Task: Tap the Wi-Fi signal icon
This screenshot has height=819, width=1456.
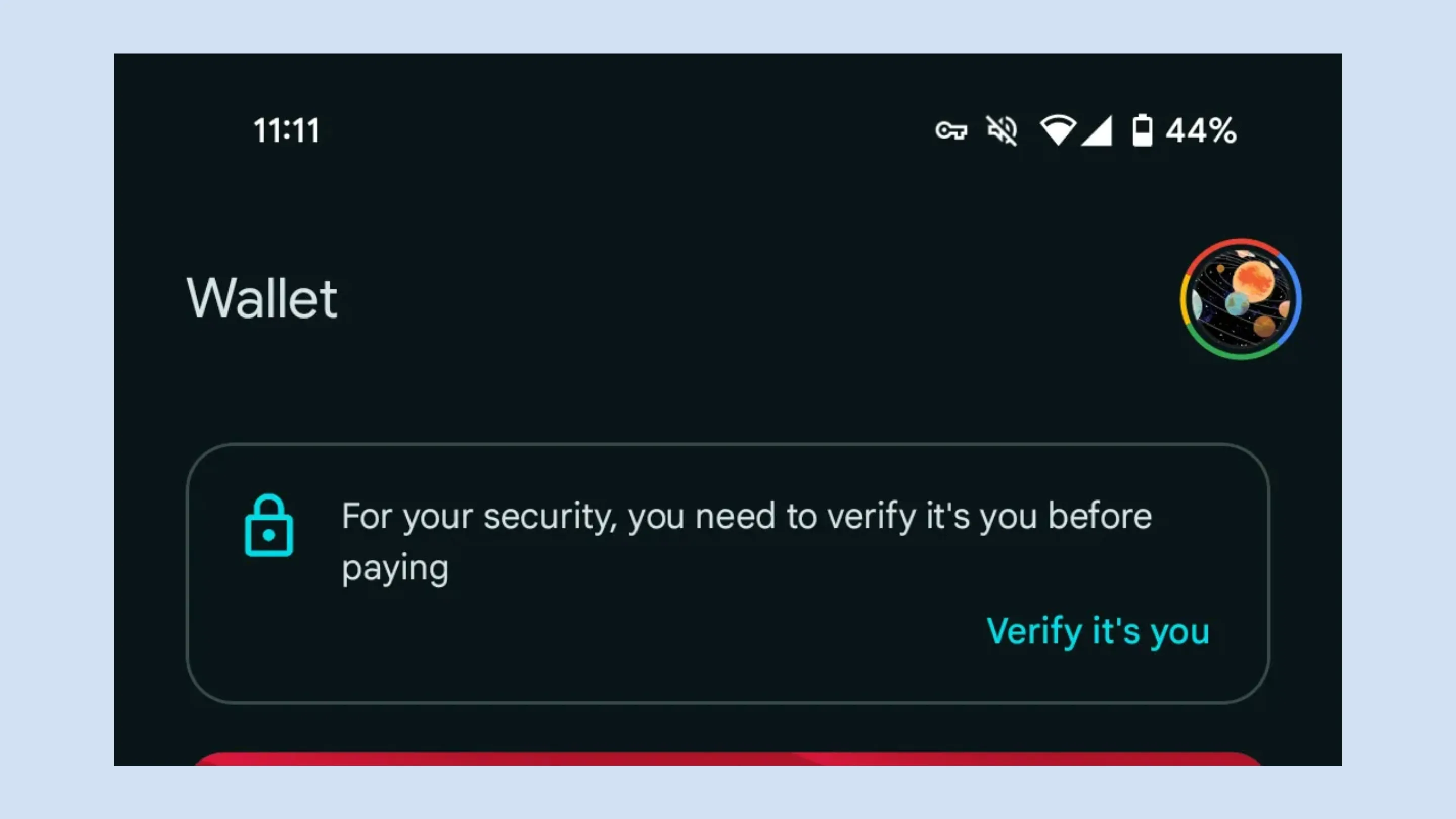Action: [x=1058, y=130]
